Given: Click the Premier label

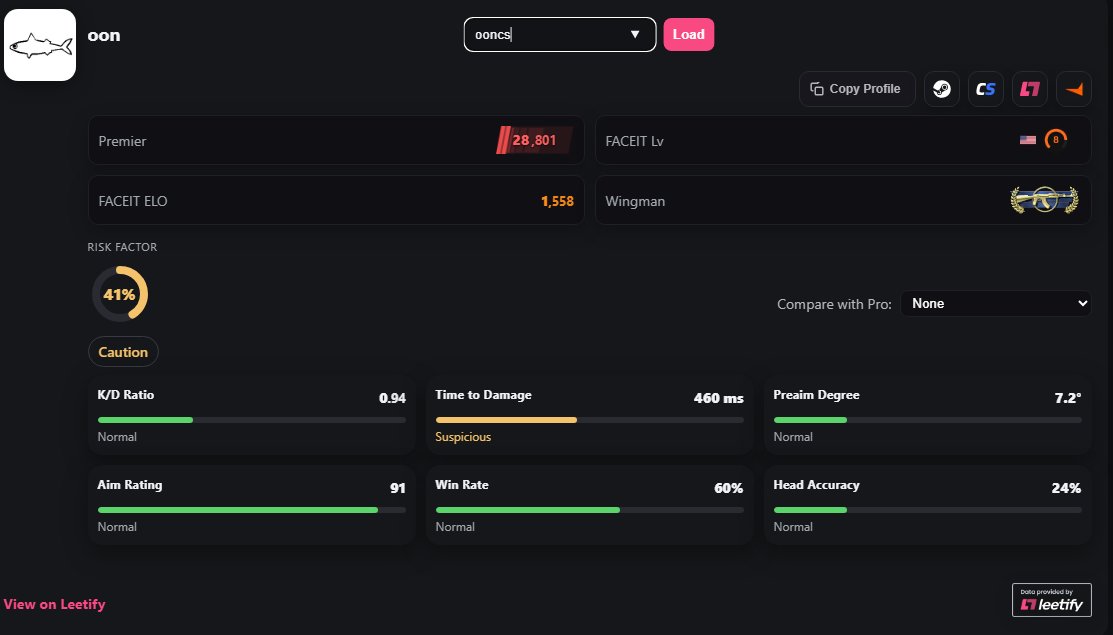Looking at the screenshot, I should 122,141.
